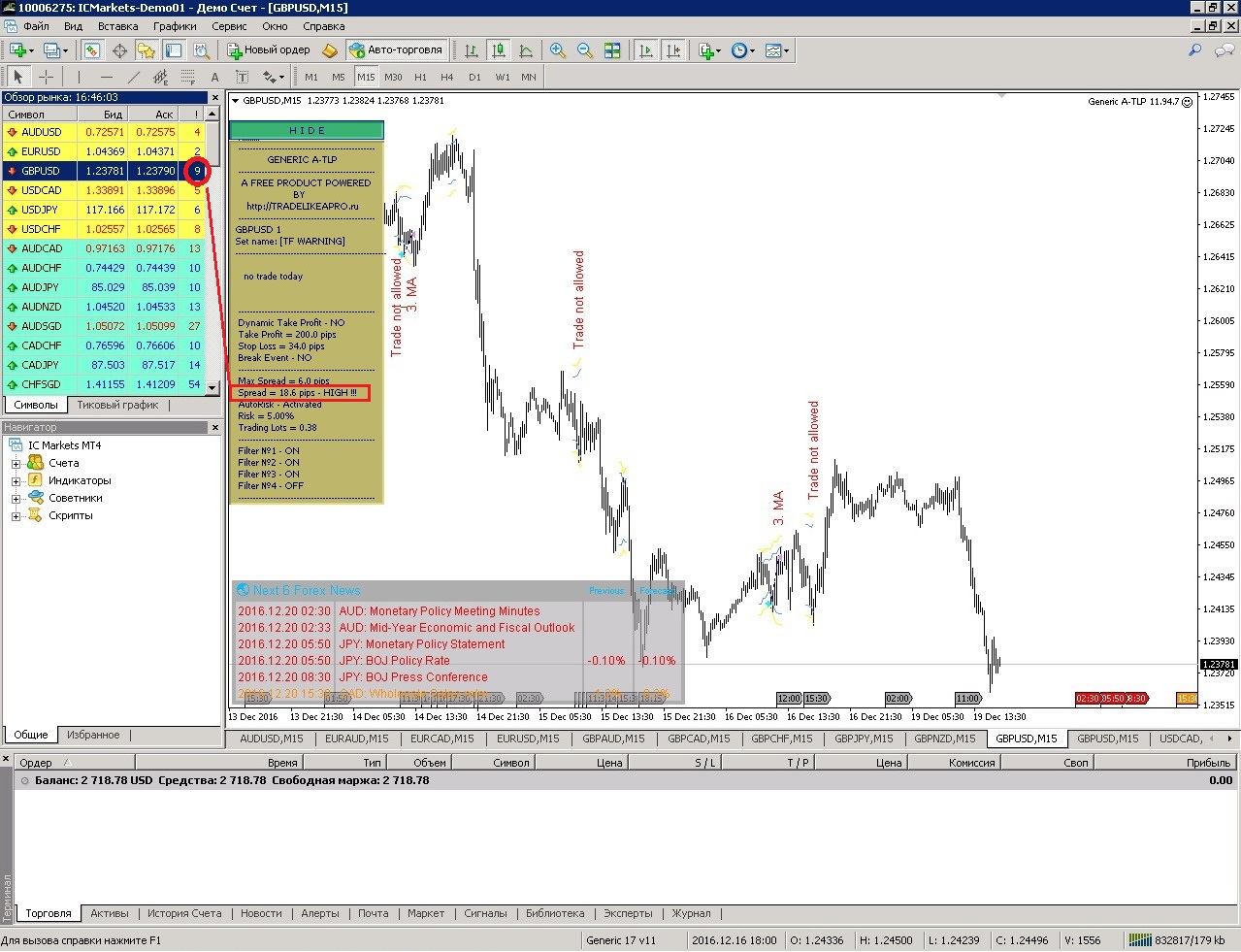This screenshot has height=952, width=1241.
Task: Select the text label tool
Action: pos(242,77)
